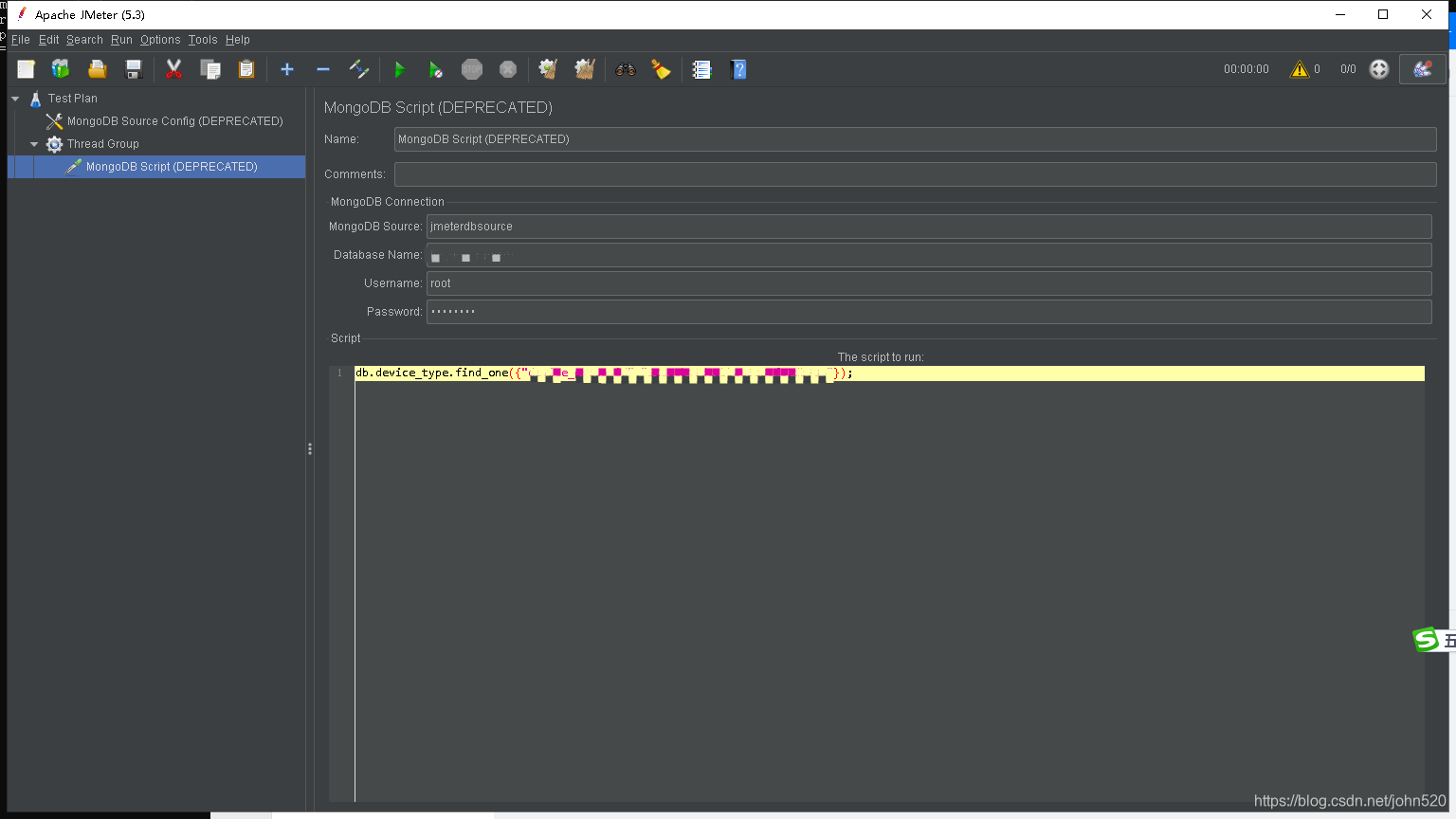Click the Open file folder icon

[97, 69]
